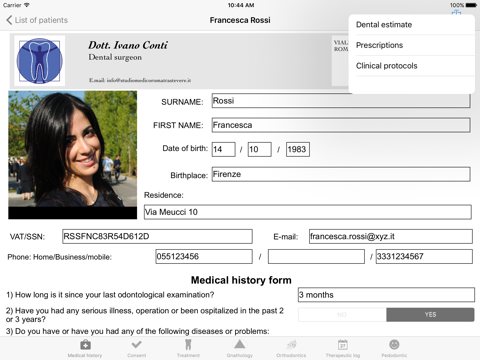Set illness question answer to YES
This screenshot has height=360, width=480.
pos(430,315)
